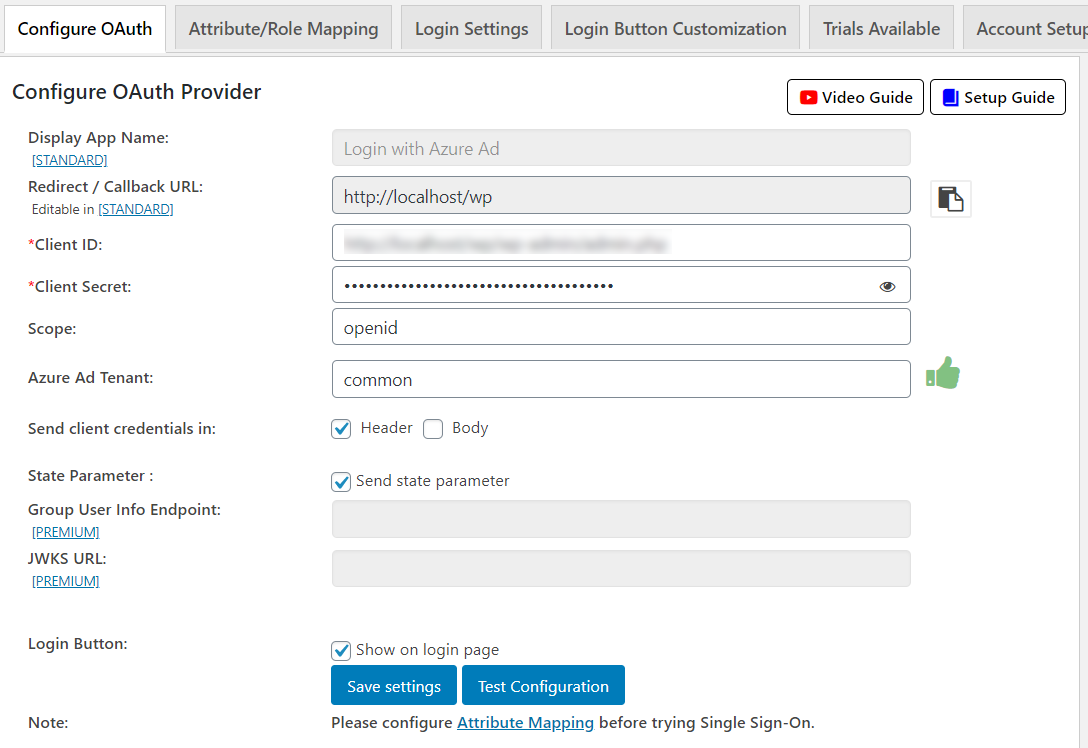Viewport: 1088px width, 748px height.
Task: Enable the Body credentials checkbox
Action: 433,429
